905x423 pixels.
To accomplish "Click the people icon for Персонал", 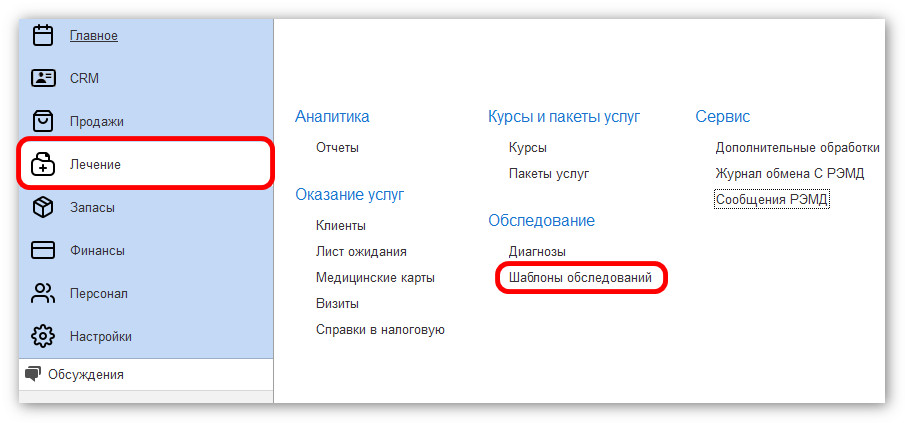I will (x=43, y=293).
